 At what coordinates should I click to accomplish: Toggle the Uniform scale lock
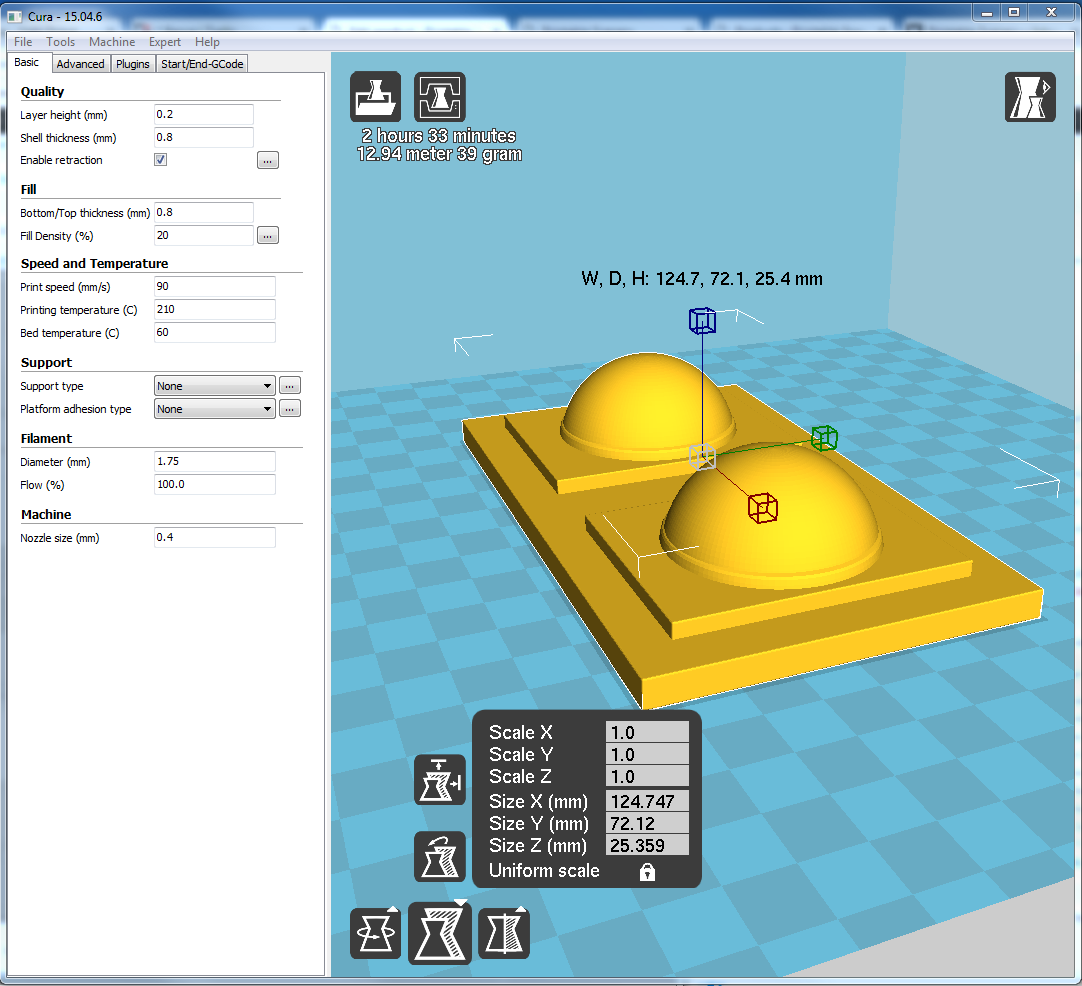pyautogui.click(x=647, y=872)
